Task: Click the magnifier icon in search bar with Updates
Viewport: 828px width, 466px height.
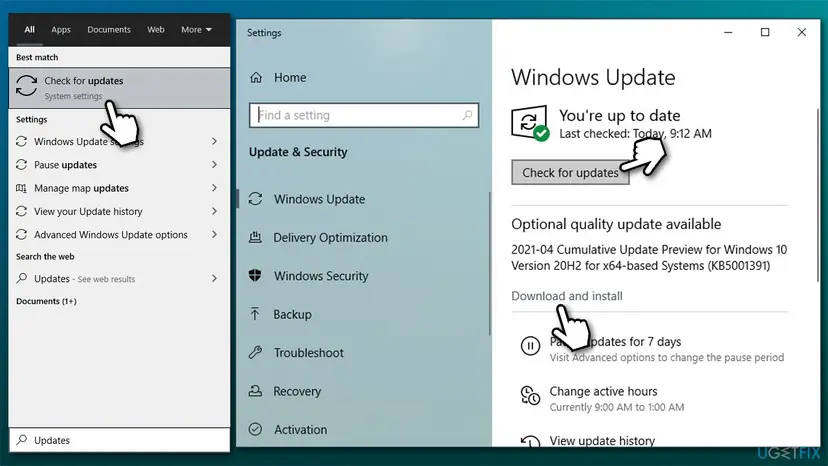Action: click(22, 440)
